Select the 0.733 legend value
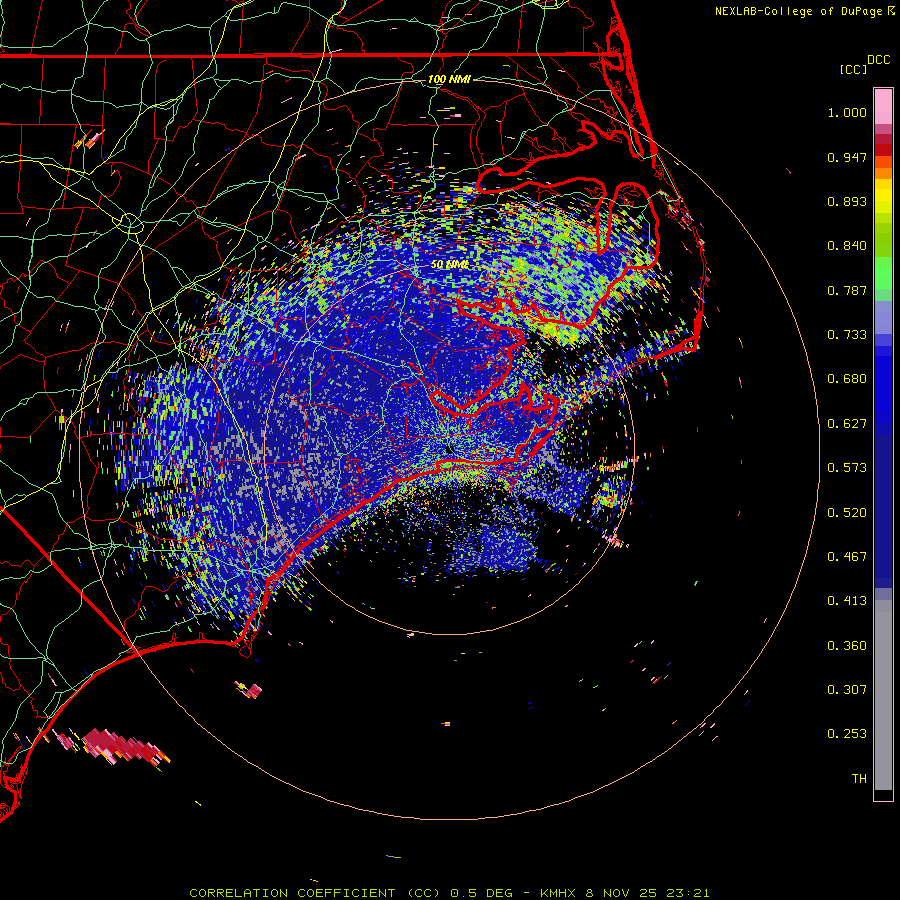 tap(847, 335)
